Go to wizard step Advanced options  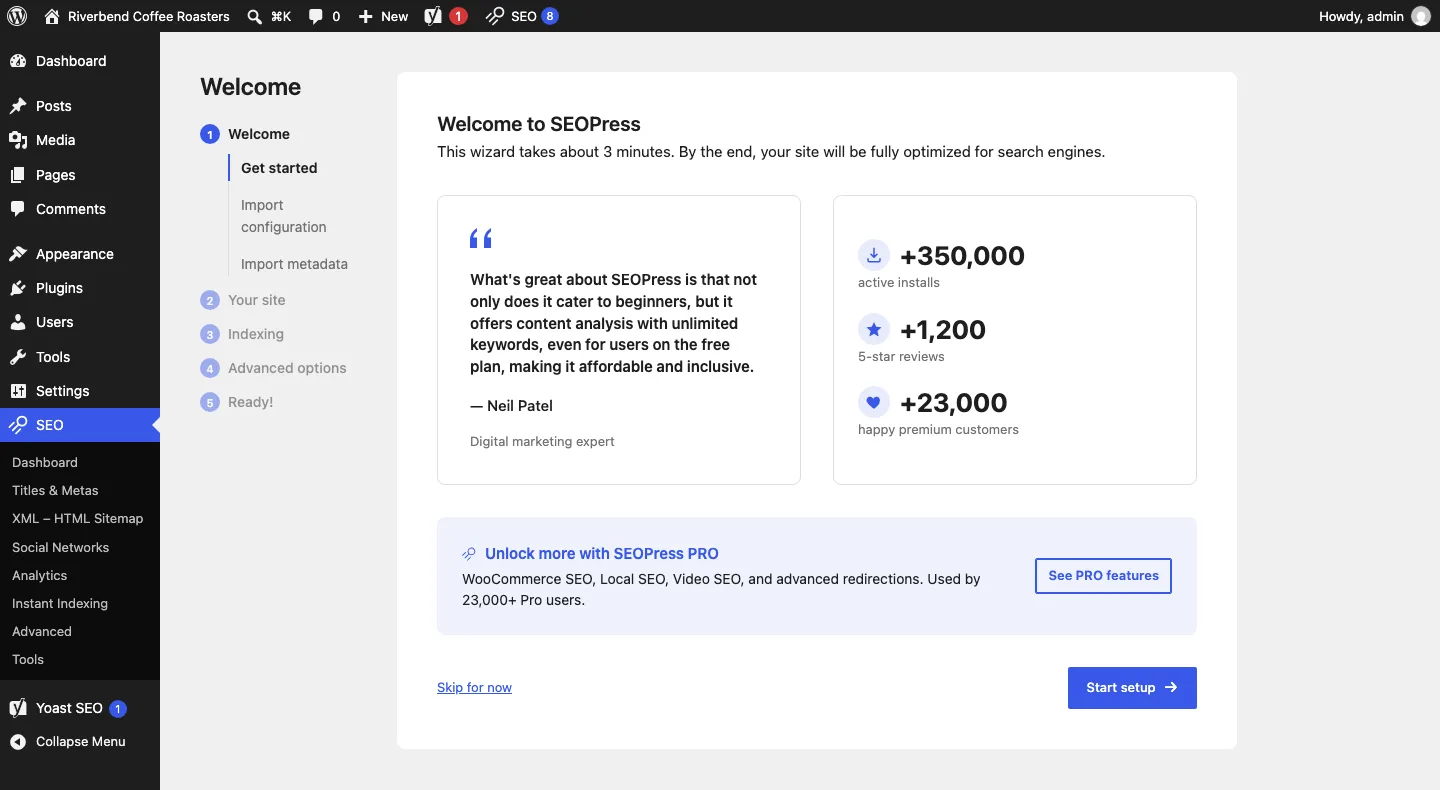pos(273,368)
